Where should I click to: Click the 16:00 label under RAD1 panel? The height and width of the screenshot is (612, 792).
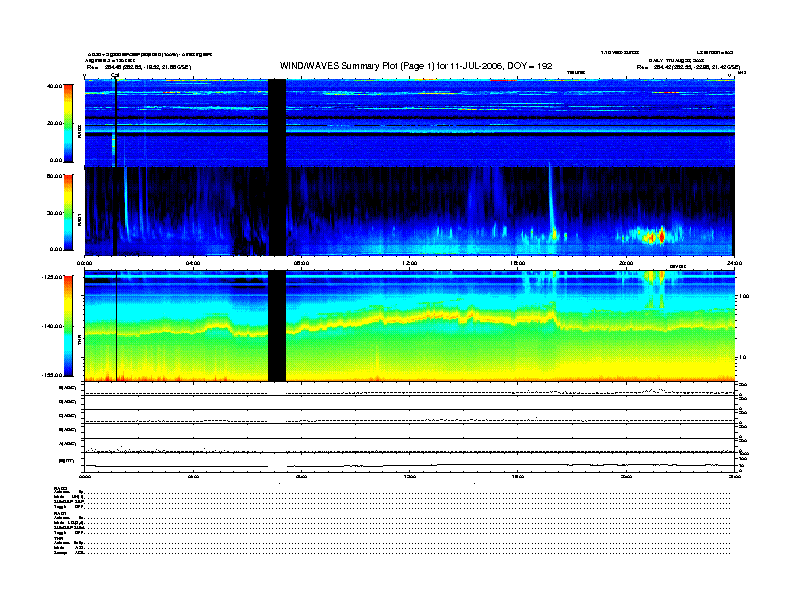[x=518, y=263]
